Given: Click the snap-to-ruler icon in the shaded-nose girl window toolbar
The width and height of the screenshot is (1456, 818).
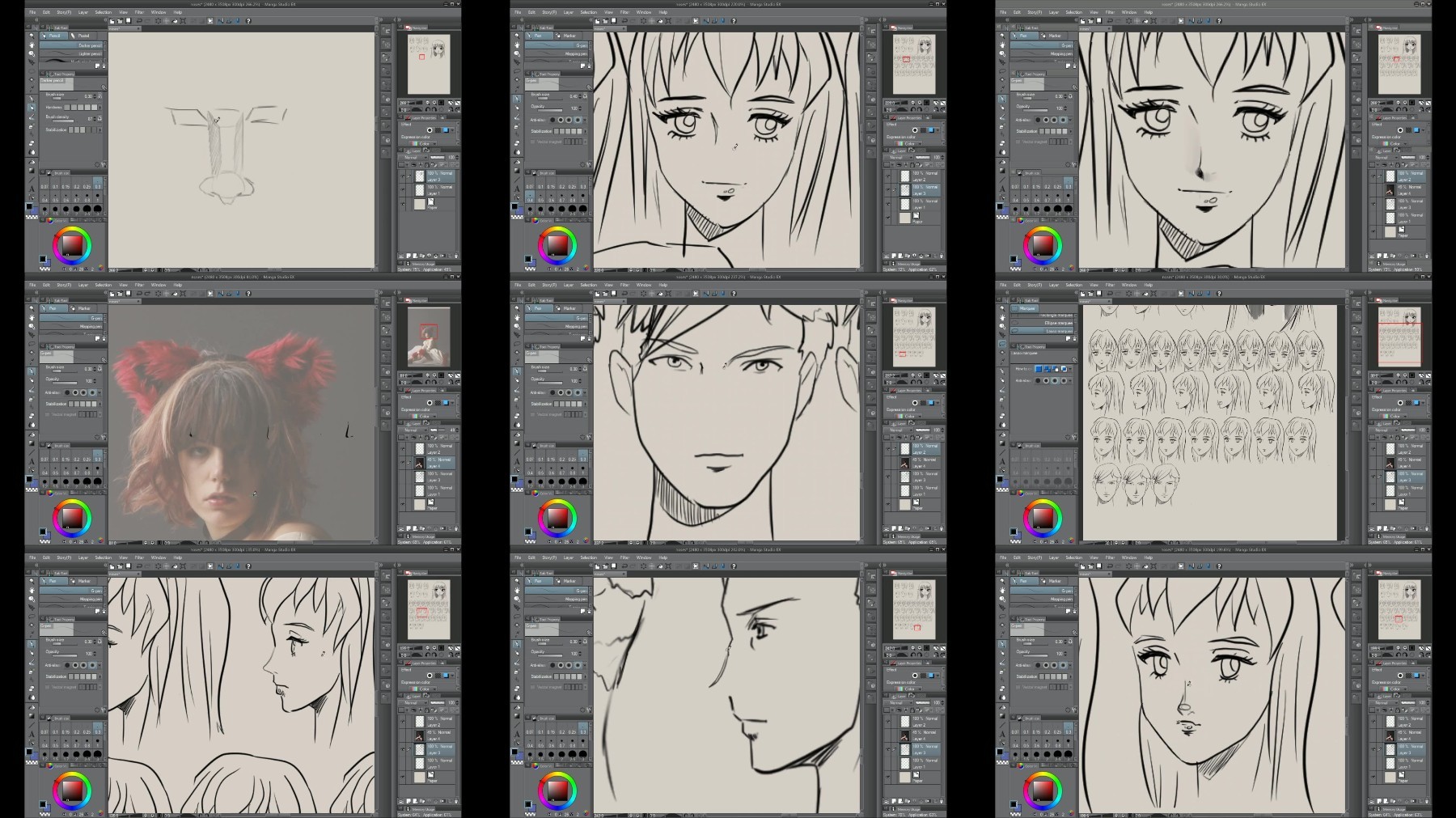Looking at the screenshot, I should 1191,21.
